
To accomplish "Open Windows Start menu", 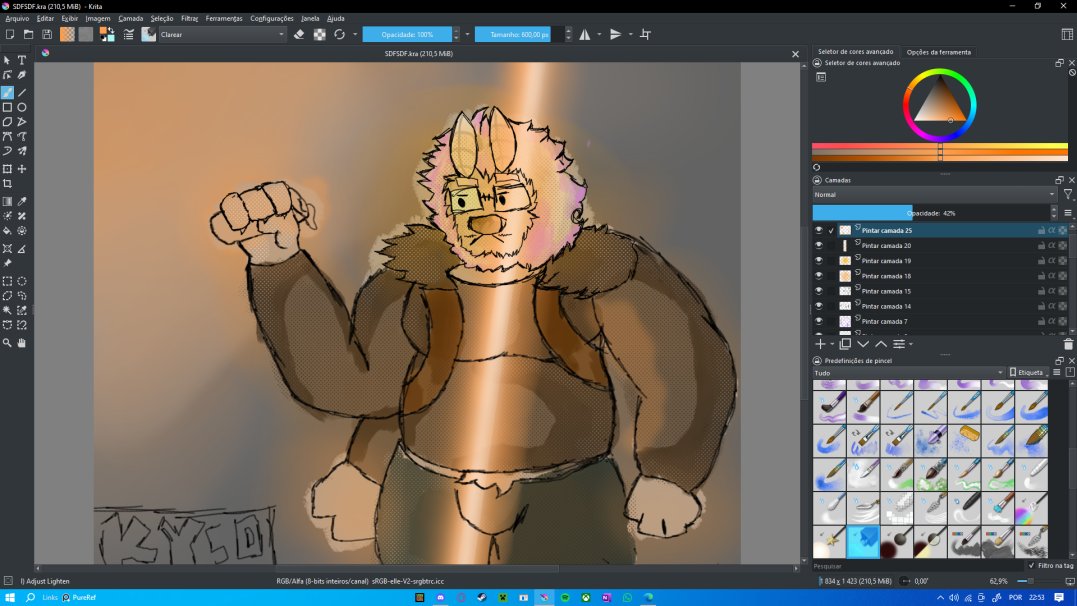I will (10, 598).
